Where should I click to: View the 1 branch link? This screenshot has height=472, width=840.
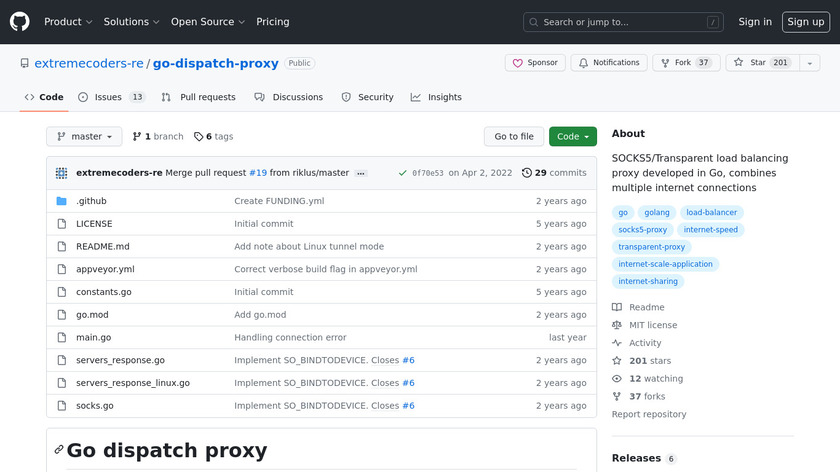pos(158,137)
